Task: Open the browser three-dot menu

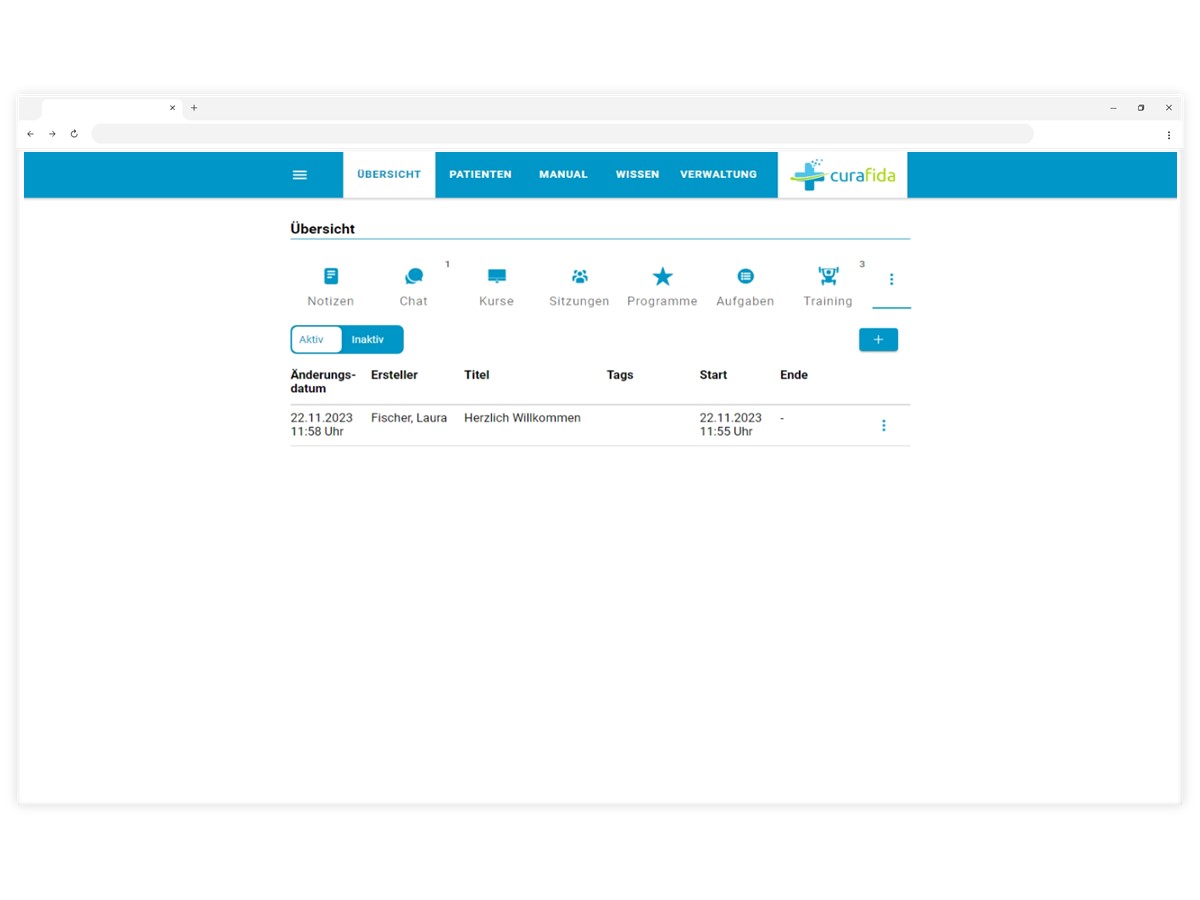Action: [x=1168, y=134]
